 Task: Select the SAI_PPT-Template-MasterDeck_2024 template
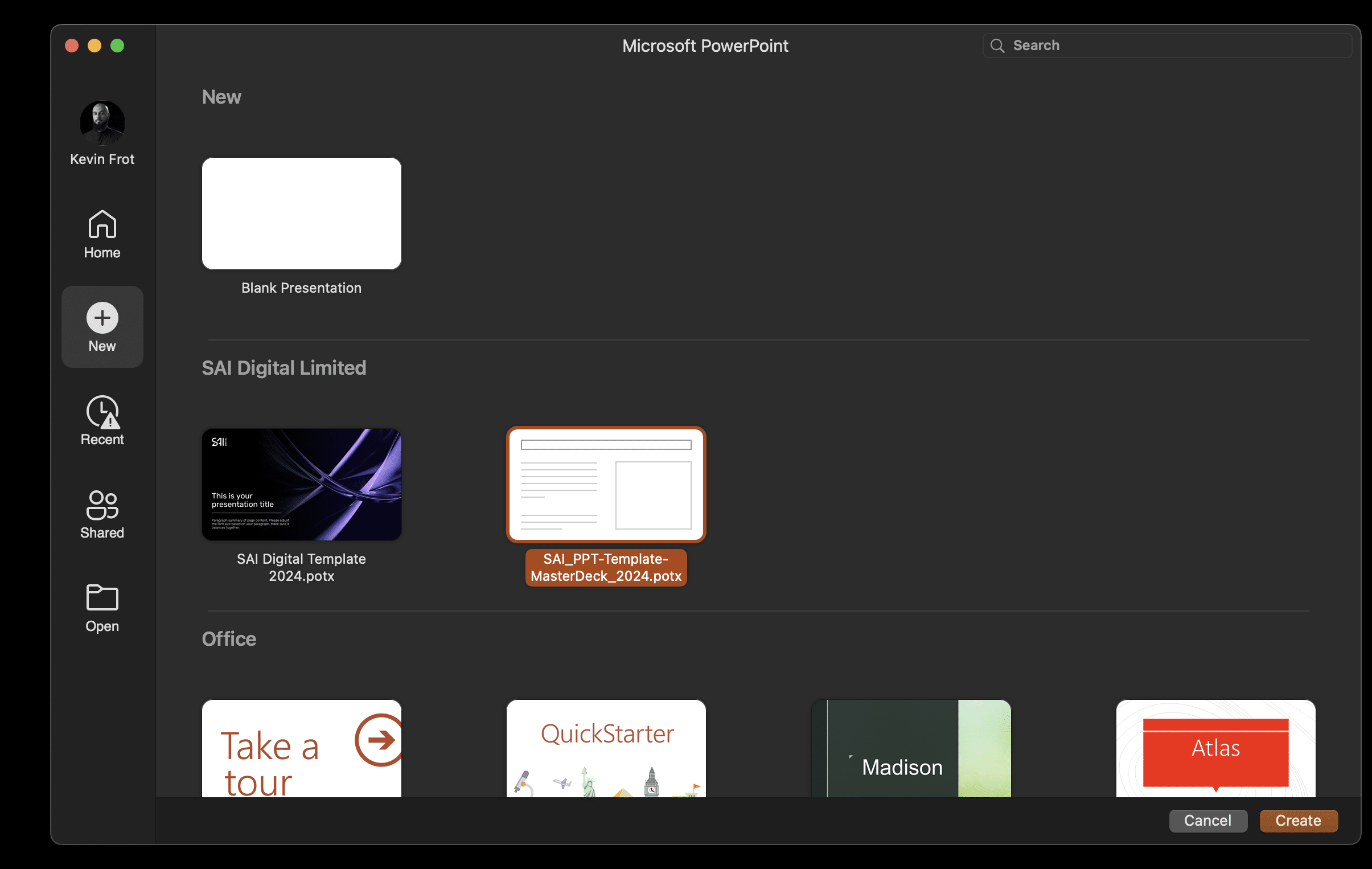(x=606, y=485)
